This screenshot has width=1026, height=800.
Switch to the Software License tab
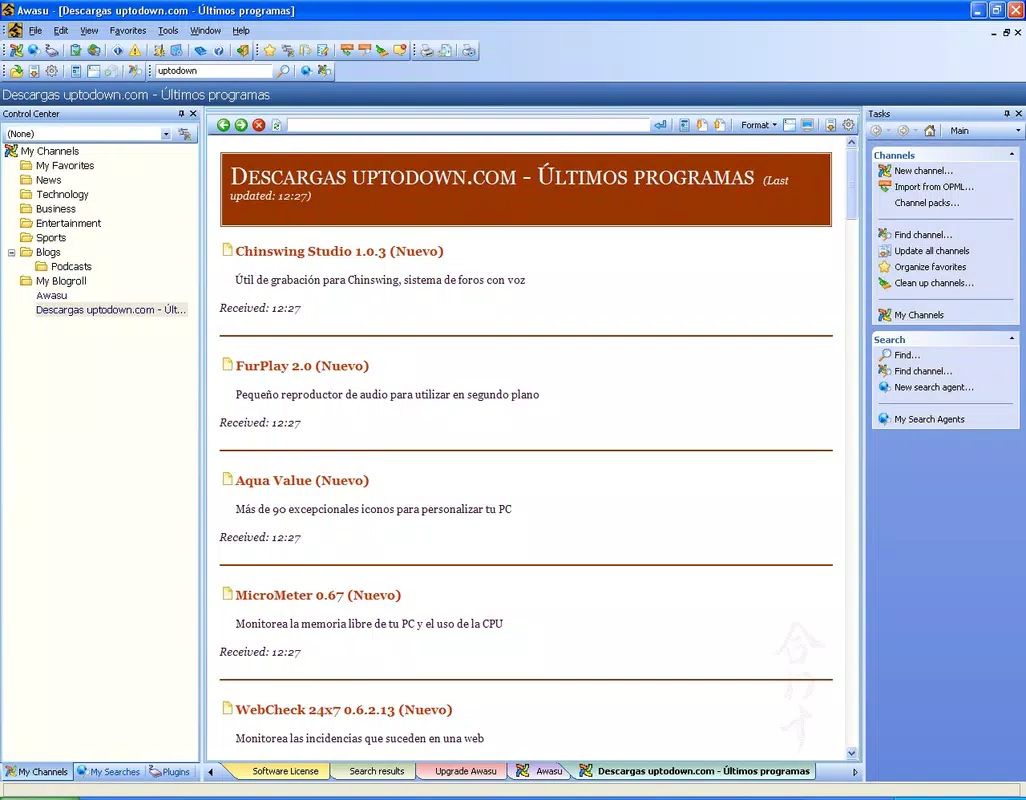click(285, 771)
